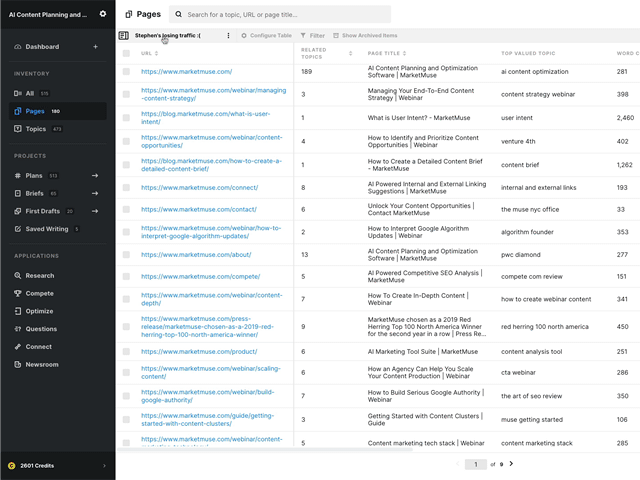Expand the credits panel chevron
Image resolution: width=640 pixels, height=480 pixels.
click(x=104, y=465)
